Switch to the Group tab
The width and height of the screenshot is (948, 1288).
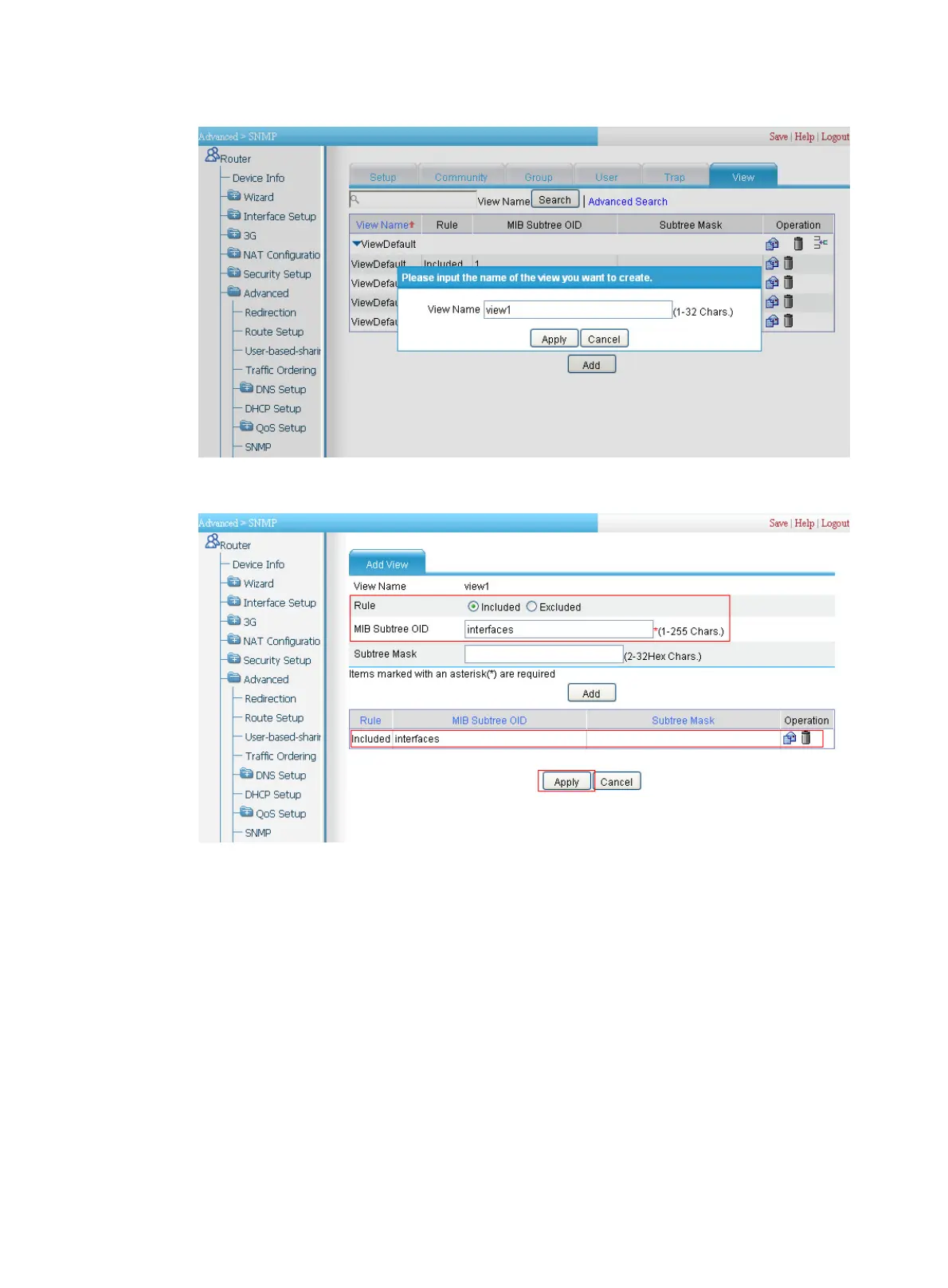539,177
